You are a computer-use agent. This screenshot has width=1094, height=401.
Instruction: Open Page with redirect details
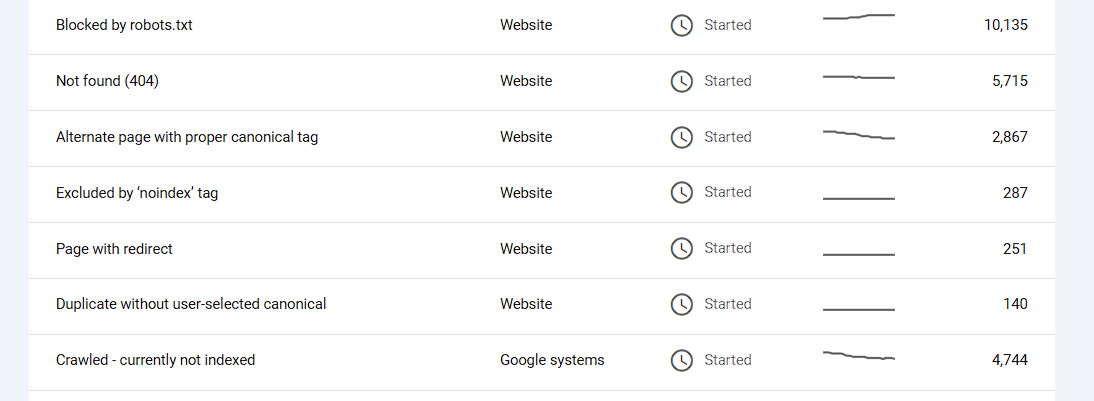(x=114, y=249)
